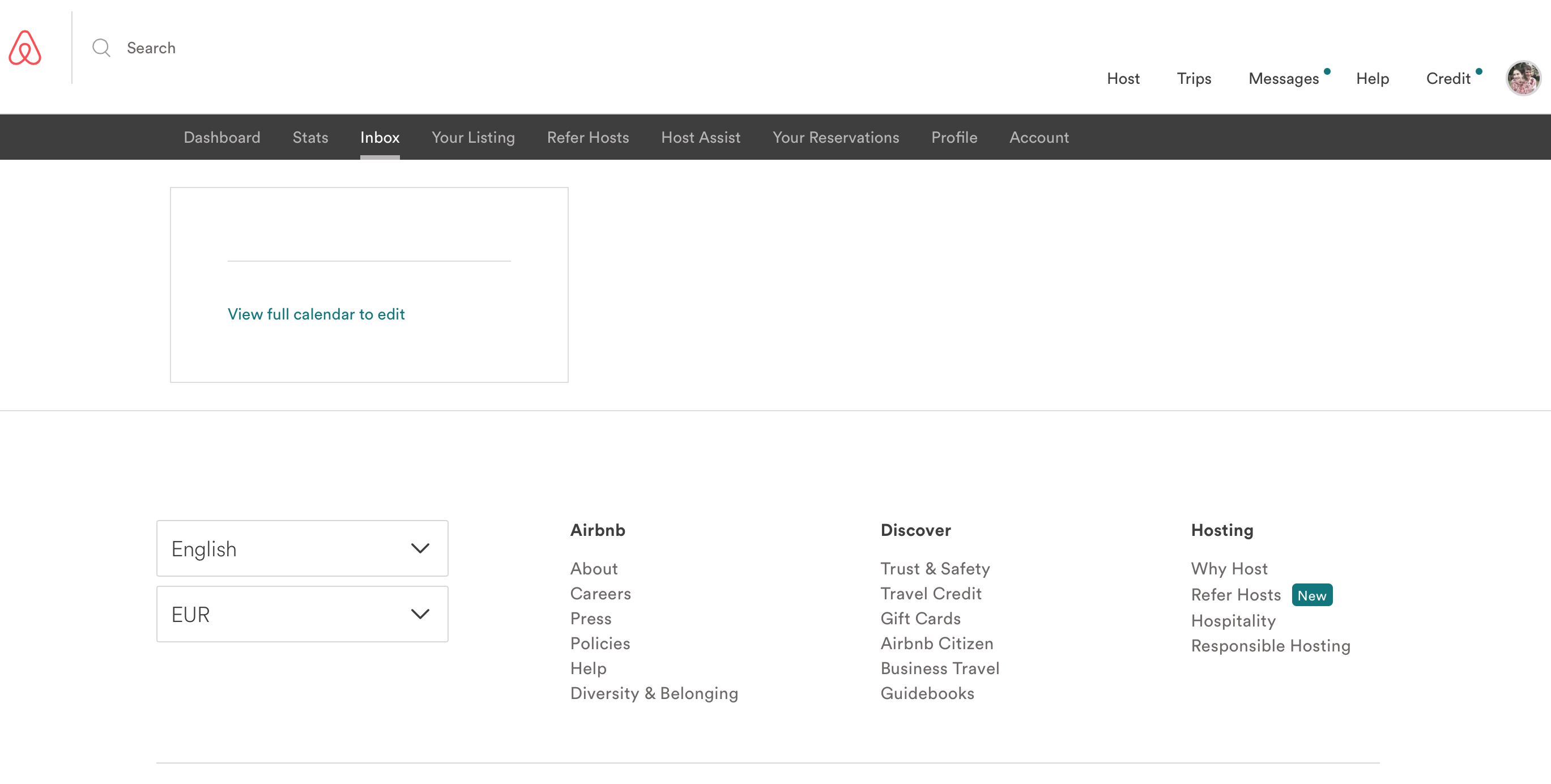The height and width of the screenshot is (784, 1551).
Task: Open Diversity & Belonging footer link
Action: (x=654, y=694)
